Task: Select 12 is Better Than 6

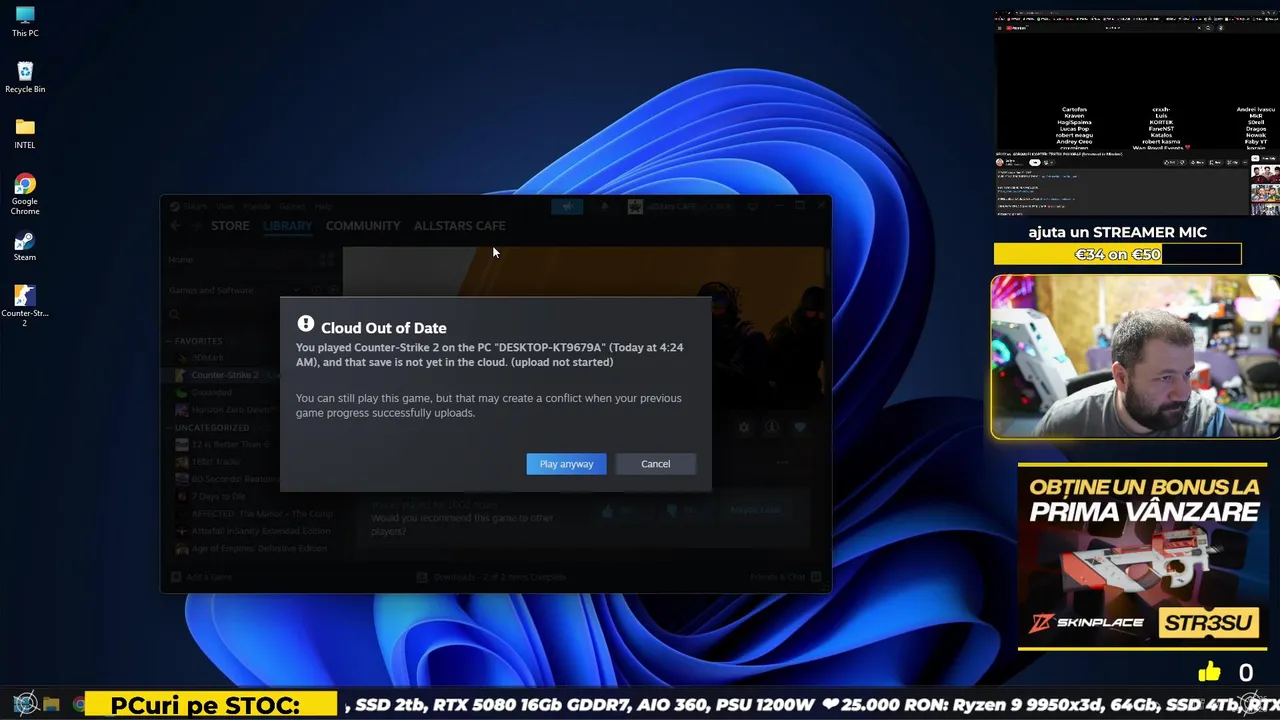Action: coord(223,444)
